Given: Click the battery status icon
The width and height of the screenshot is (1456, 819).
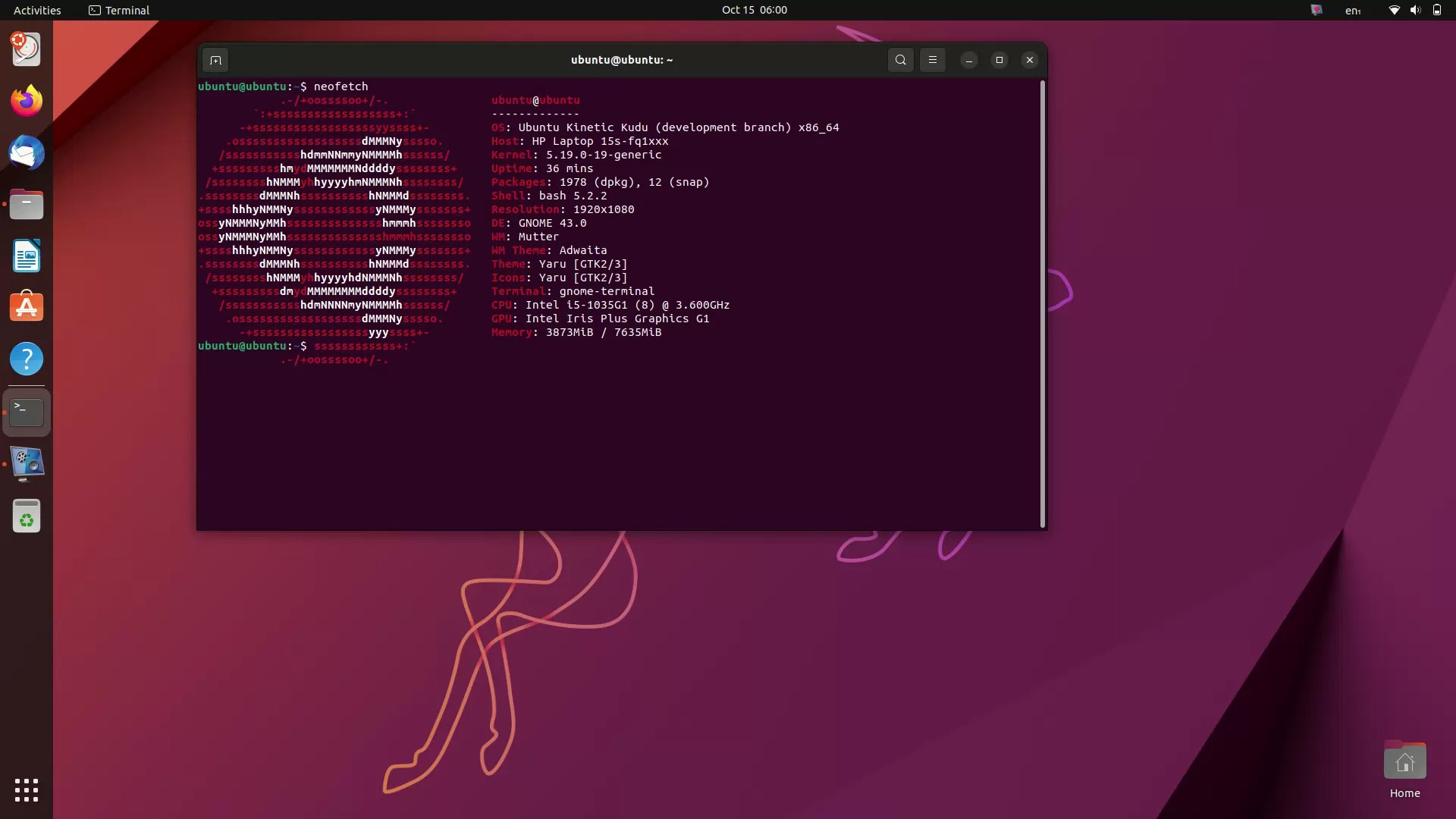Looking at the screenshot, I should pos(1436,10).
